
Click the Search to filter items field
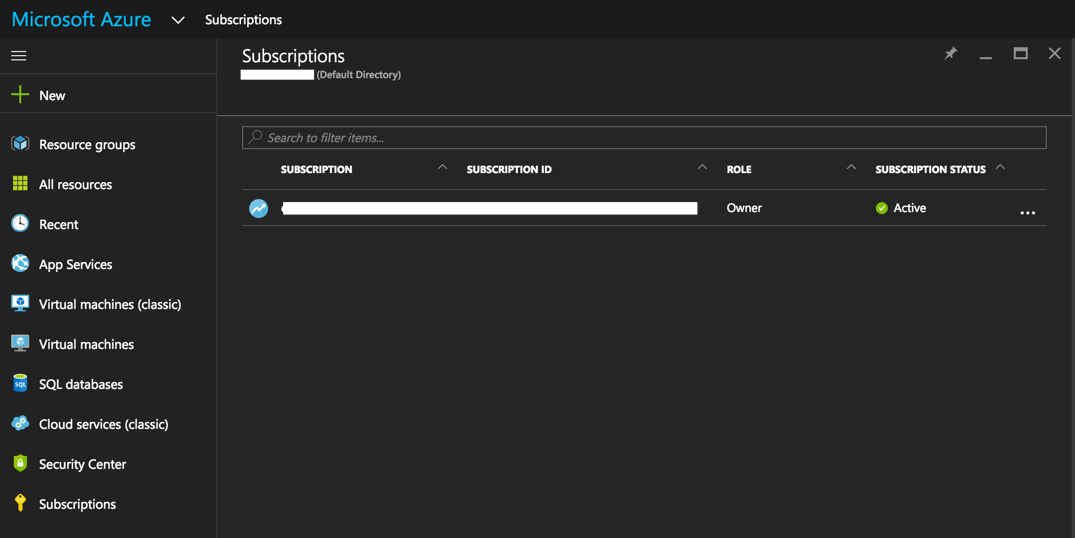click(x=644, y=138)
